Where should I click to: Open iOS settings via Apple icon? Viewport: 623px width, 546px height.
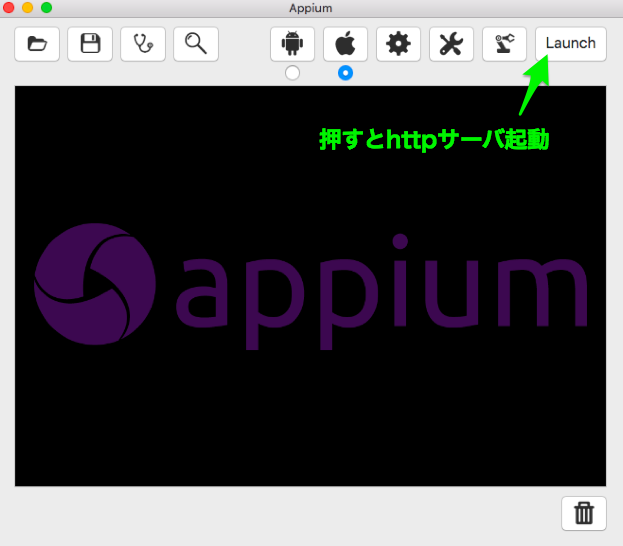click(x=345, y=44)
